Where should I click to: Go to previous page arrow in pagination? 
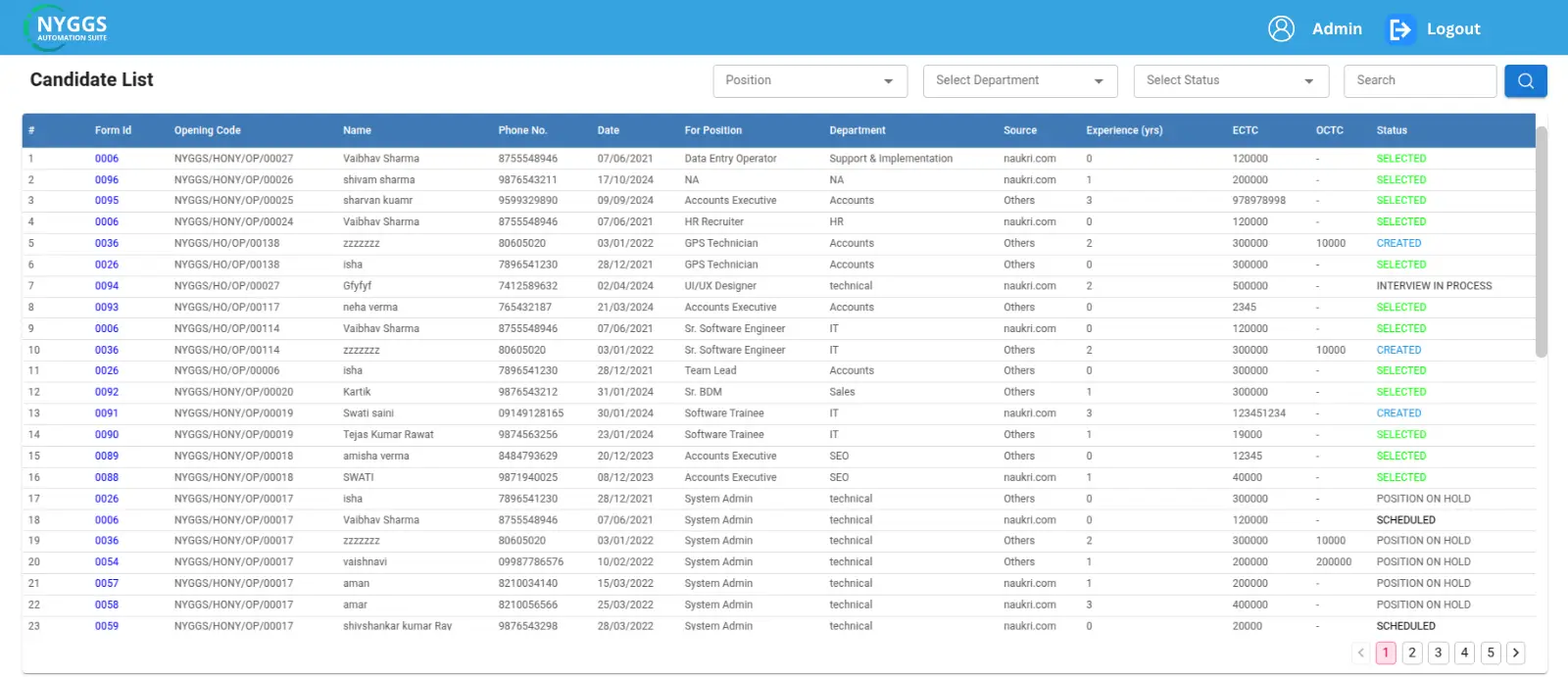[x=1360, y=653]
